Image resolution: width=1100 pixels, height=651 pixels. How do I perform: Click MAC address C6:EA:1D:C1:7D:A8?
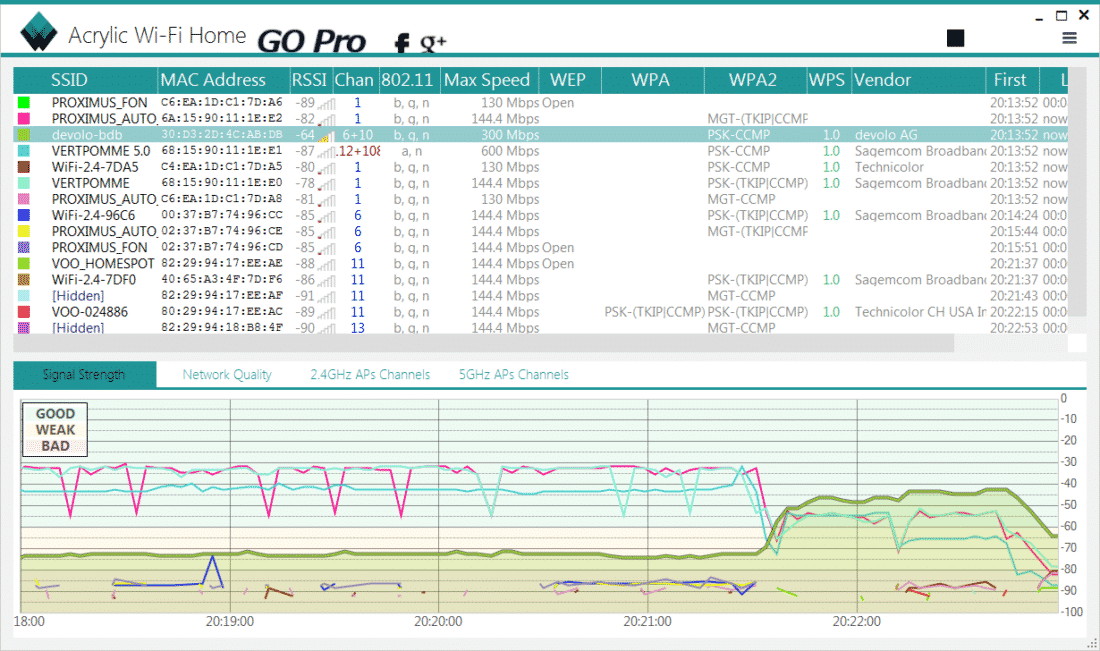tap(222, 199)
